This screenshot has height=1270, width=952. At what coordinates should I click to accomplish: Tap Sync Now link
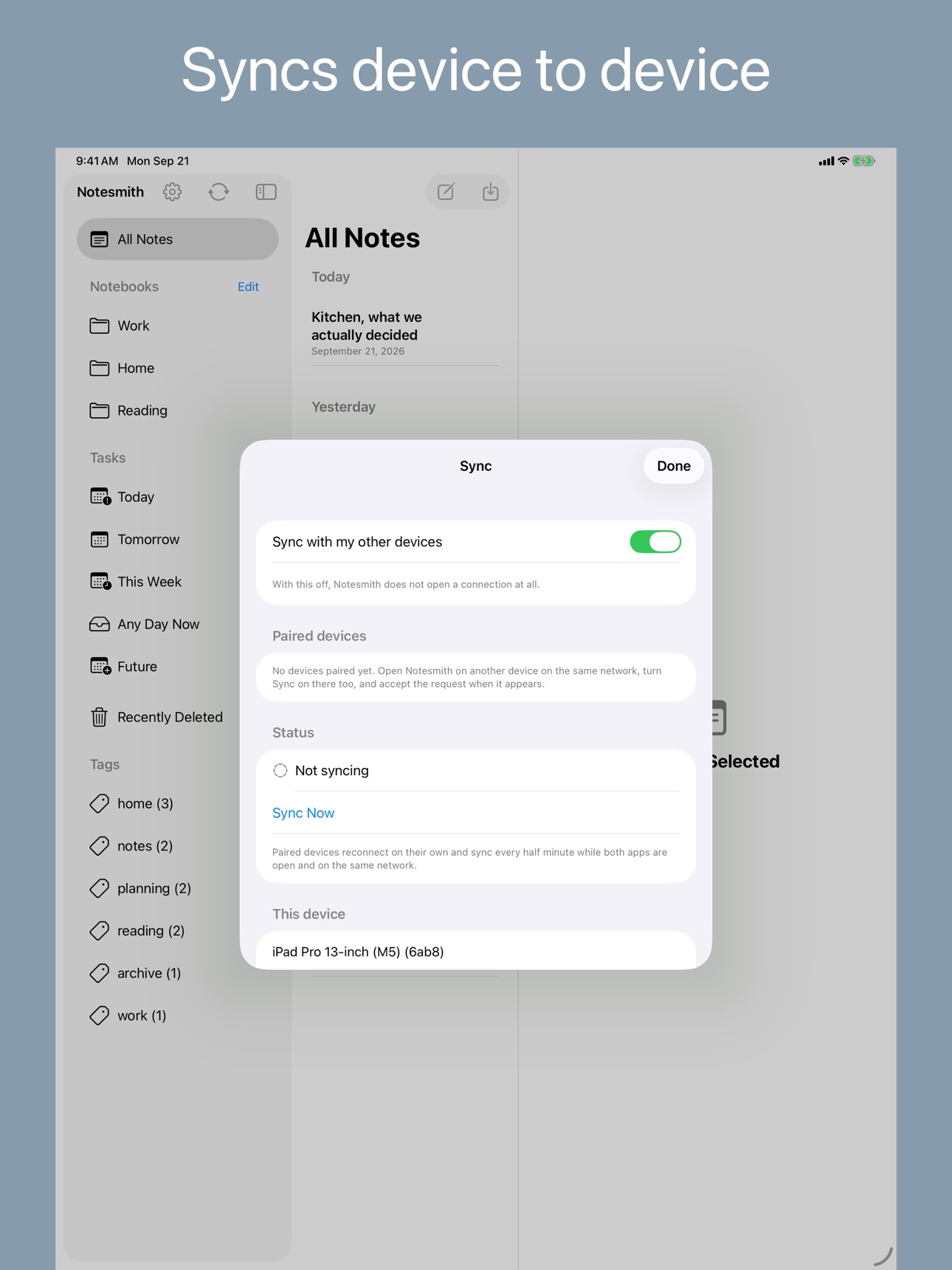pos(303,813)
